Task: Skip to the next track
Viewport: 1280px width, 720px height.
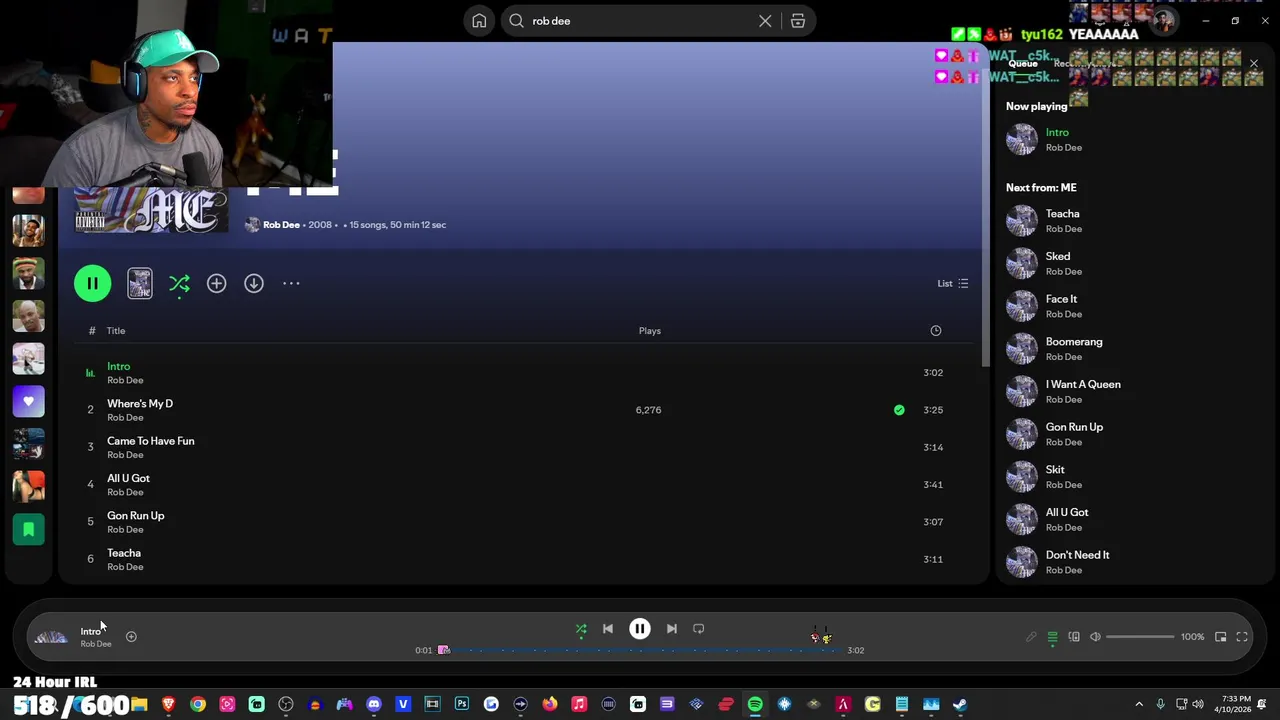Action: pyautogui.click(x=672, y=629)
